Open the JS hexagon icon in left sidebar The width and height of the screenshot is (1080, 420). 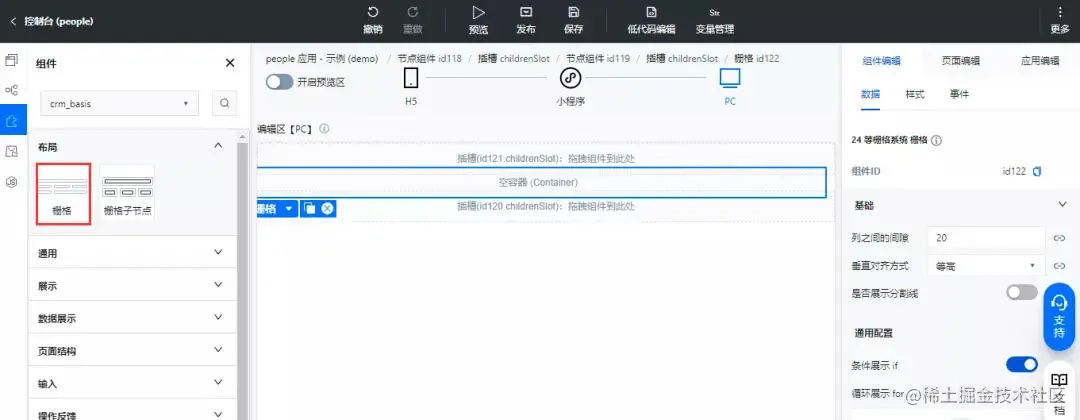coord(11,182)
